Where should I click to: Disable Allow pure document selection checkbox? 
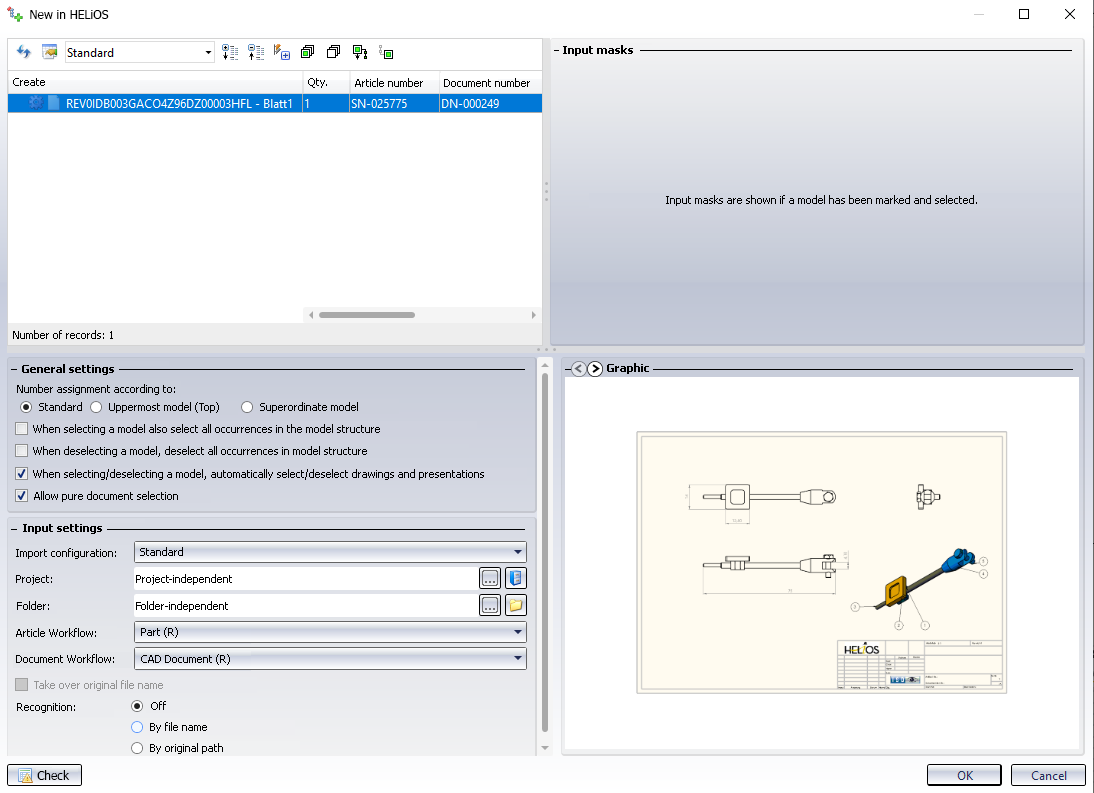pos(22,496)
